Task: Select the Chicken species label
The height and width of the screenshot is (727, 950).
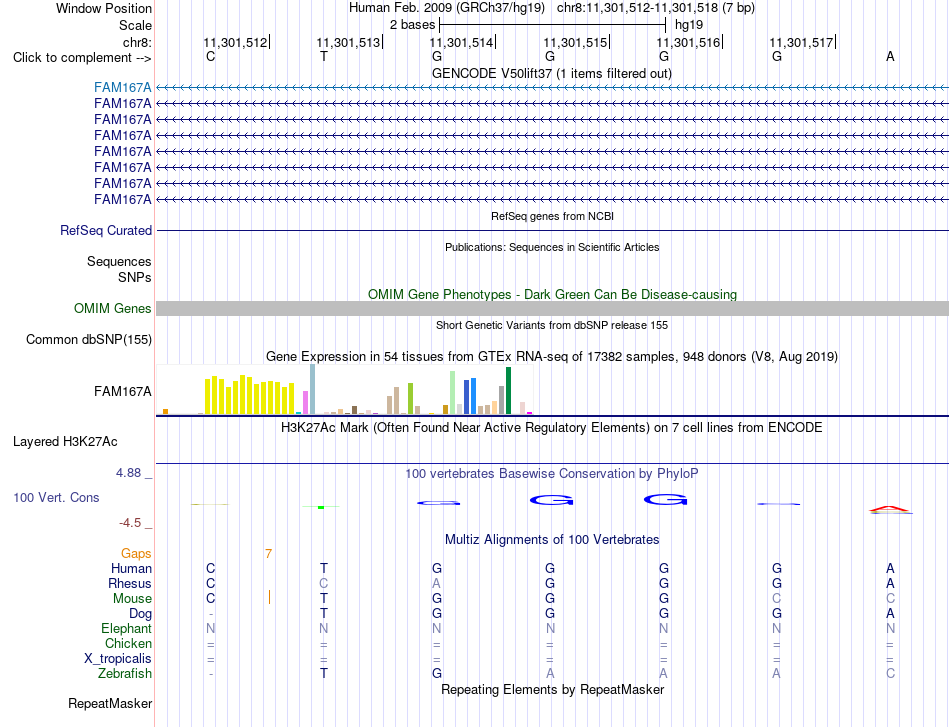Action: (128, 643)
